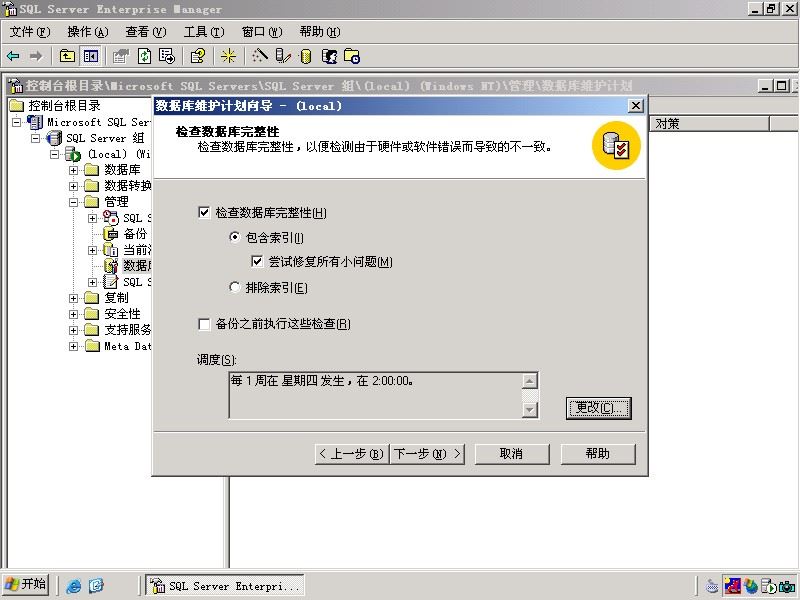Image resolution: width=800 pixels, height=600 pixels.
Task: Click the 更改(C)... button
Action: click(598, 408)
